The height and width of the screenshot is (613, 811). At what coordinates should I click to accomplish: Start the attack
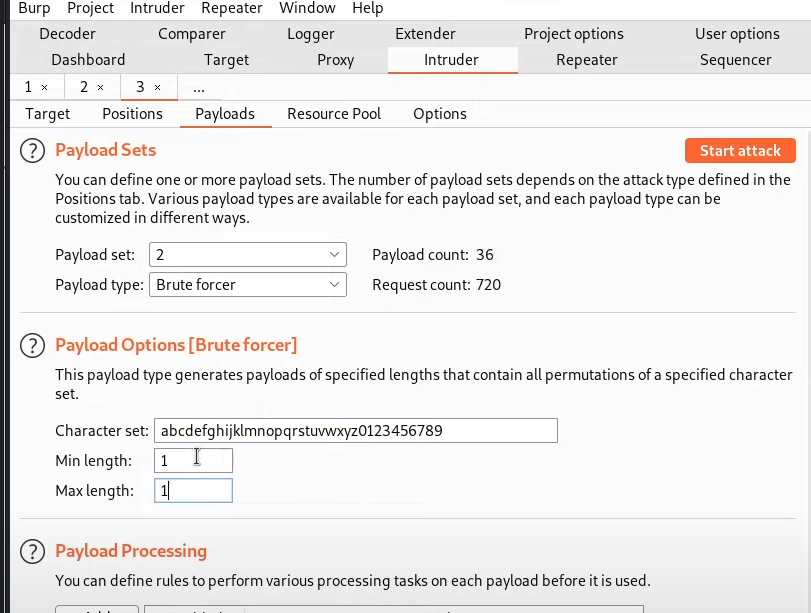point(740,151)
